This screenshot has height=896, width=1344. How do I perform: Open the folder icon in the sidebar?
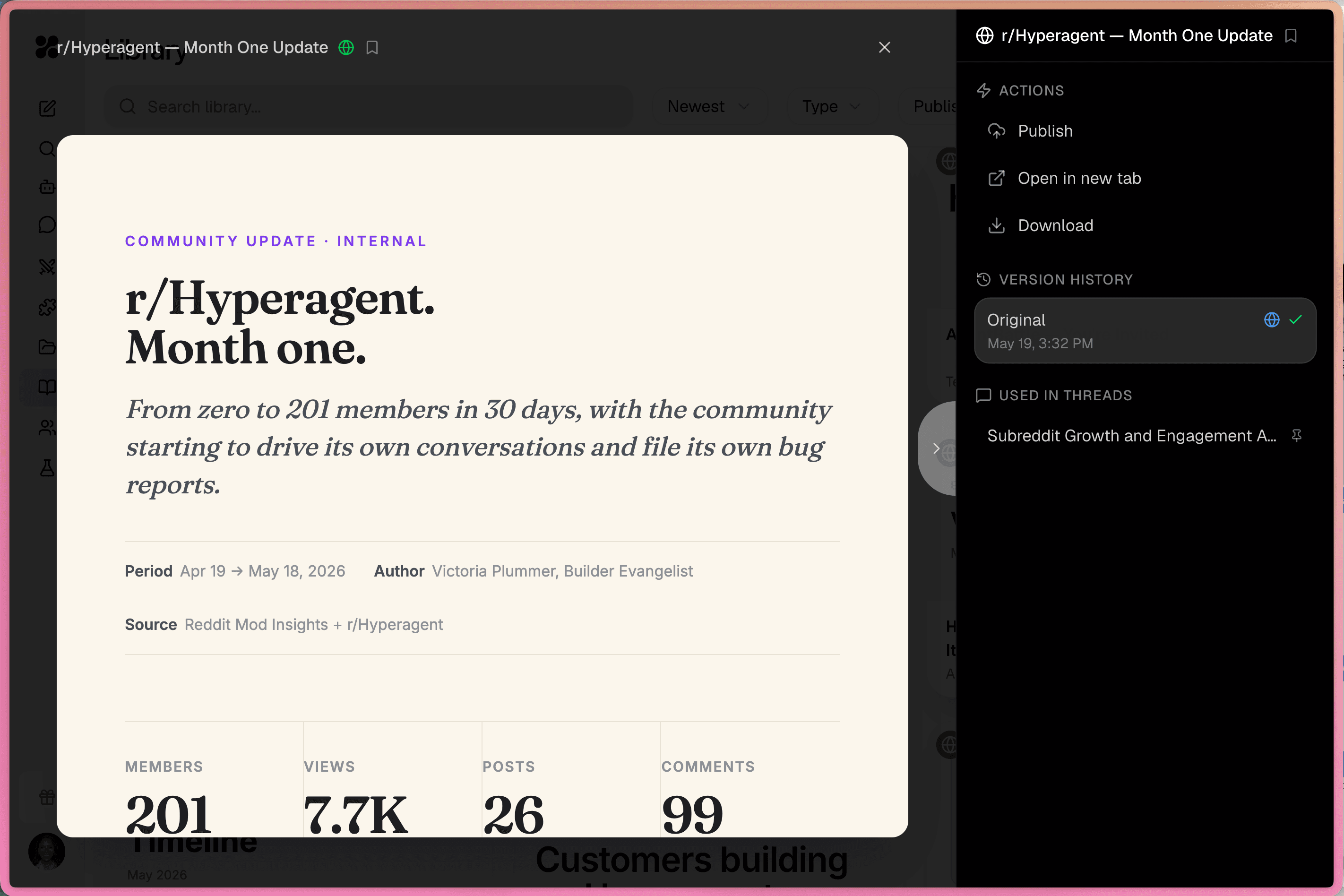(x=47, y=347)
